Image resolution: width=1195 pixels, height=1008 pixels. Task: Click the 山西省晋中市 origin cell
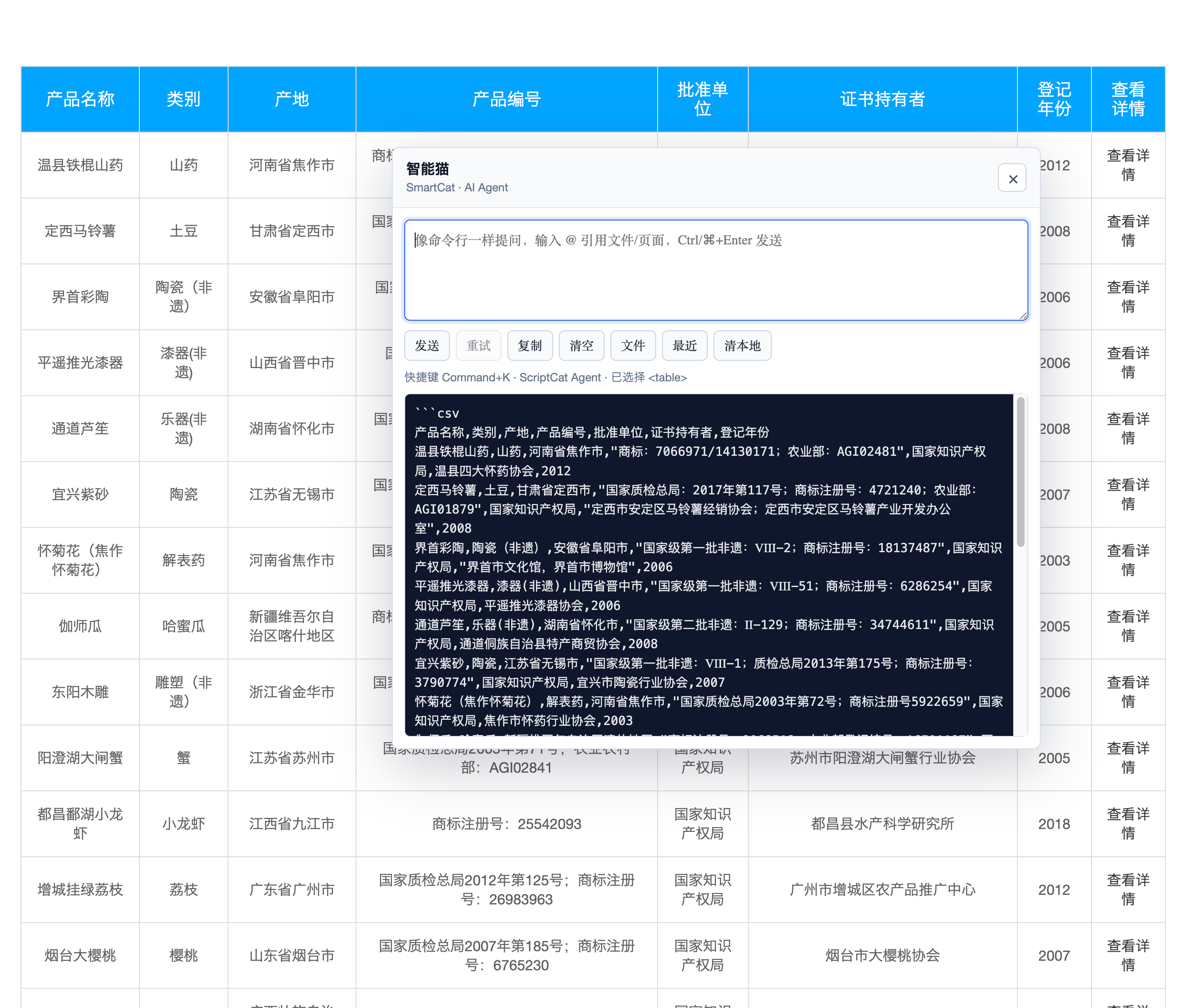point(292,363)
